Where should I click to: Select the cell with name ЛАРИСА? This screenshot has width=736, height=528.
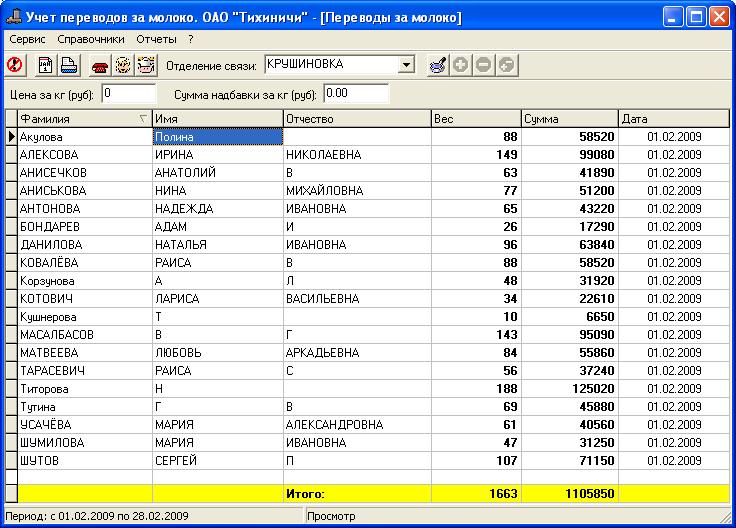coord(216,298)
